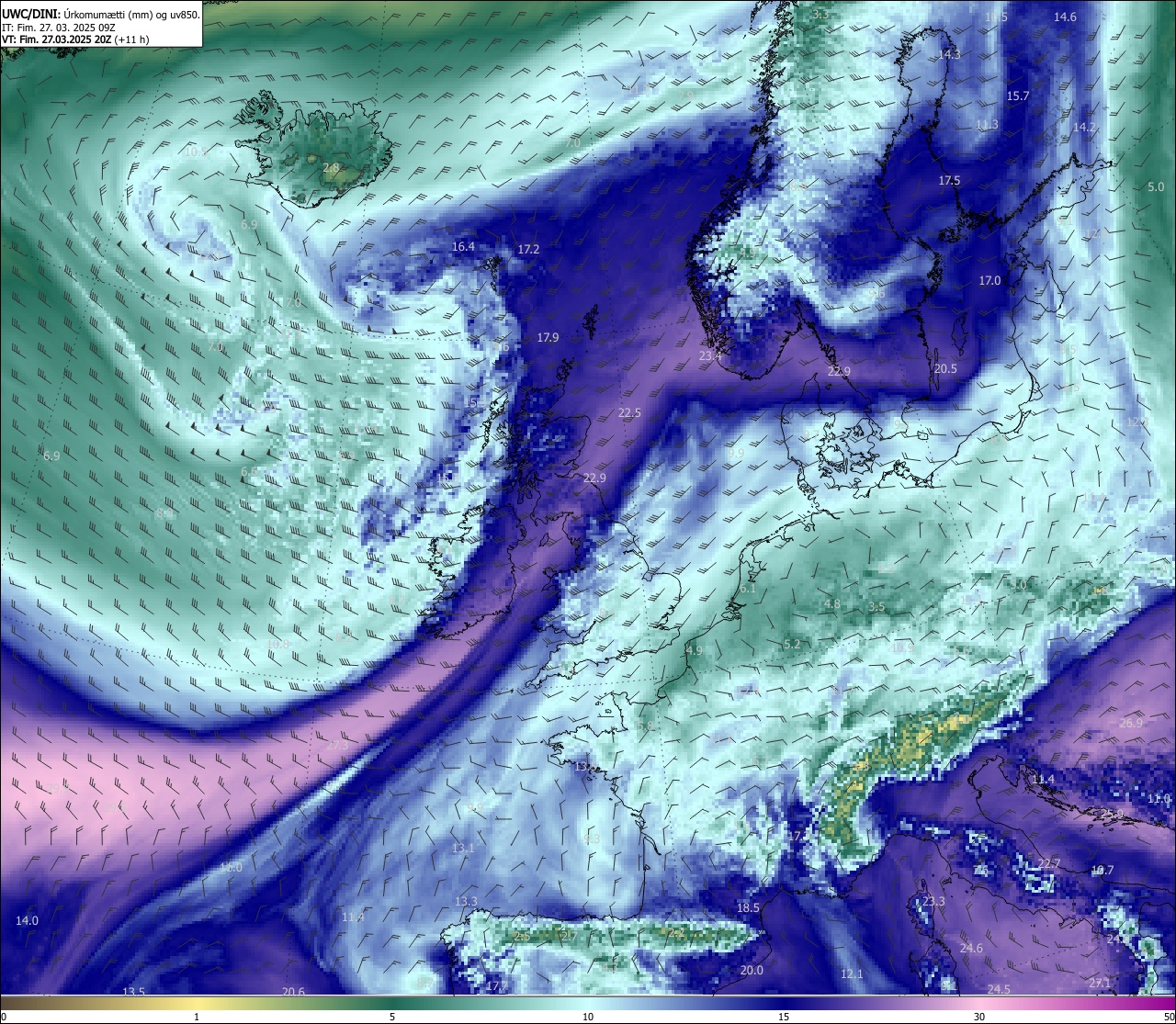This screenshot has width=1176, height=1024.
Task: Click the '1' tick label on the color scale
Action: (x=197, y=1017)
